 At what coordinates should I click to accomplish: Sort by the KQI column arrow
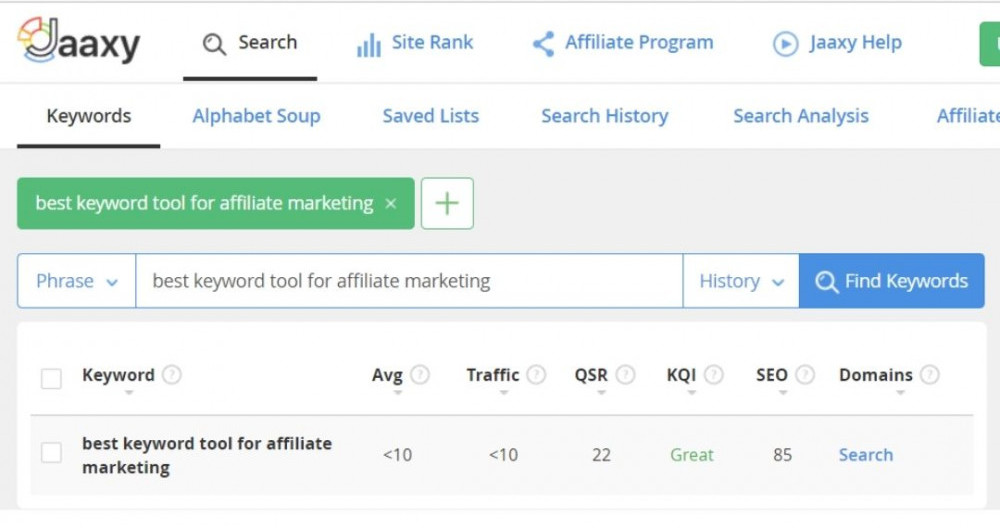(x=692, y=393)
